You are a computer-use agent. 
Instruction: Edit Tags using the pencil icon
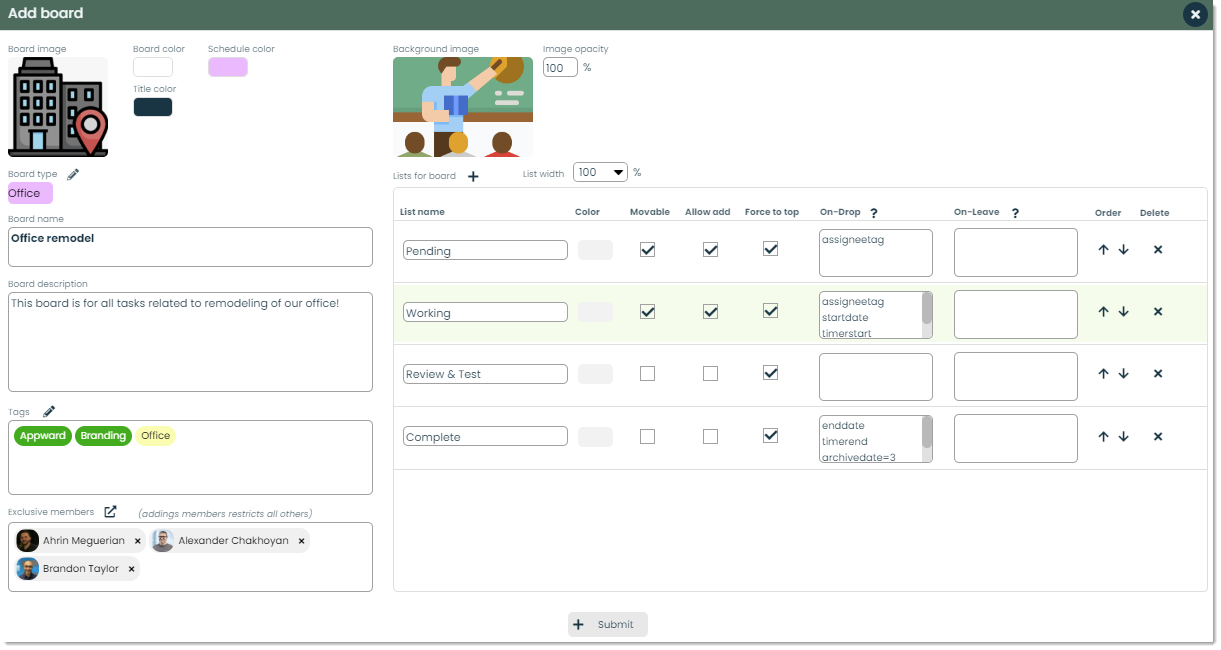coord(47,410)
